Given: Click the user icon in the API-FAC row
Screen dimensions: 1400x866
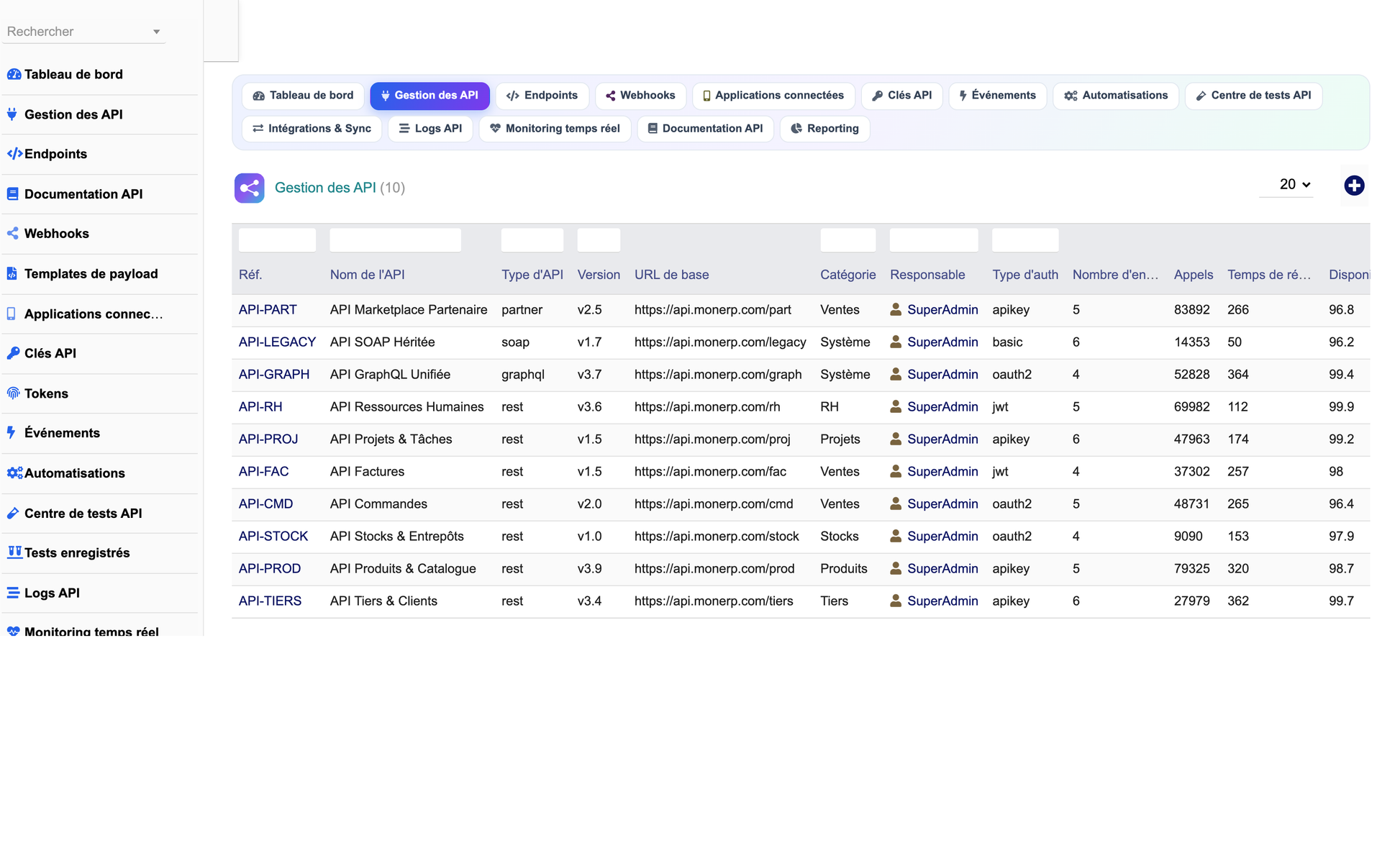Looking at the screenshot, I should [896, 471].
